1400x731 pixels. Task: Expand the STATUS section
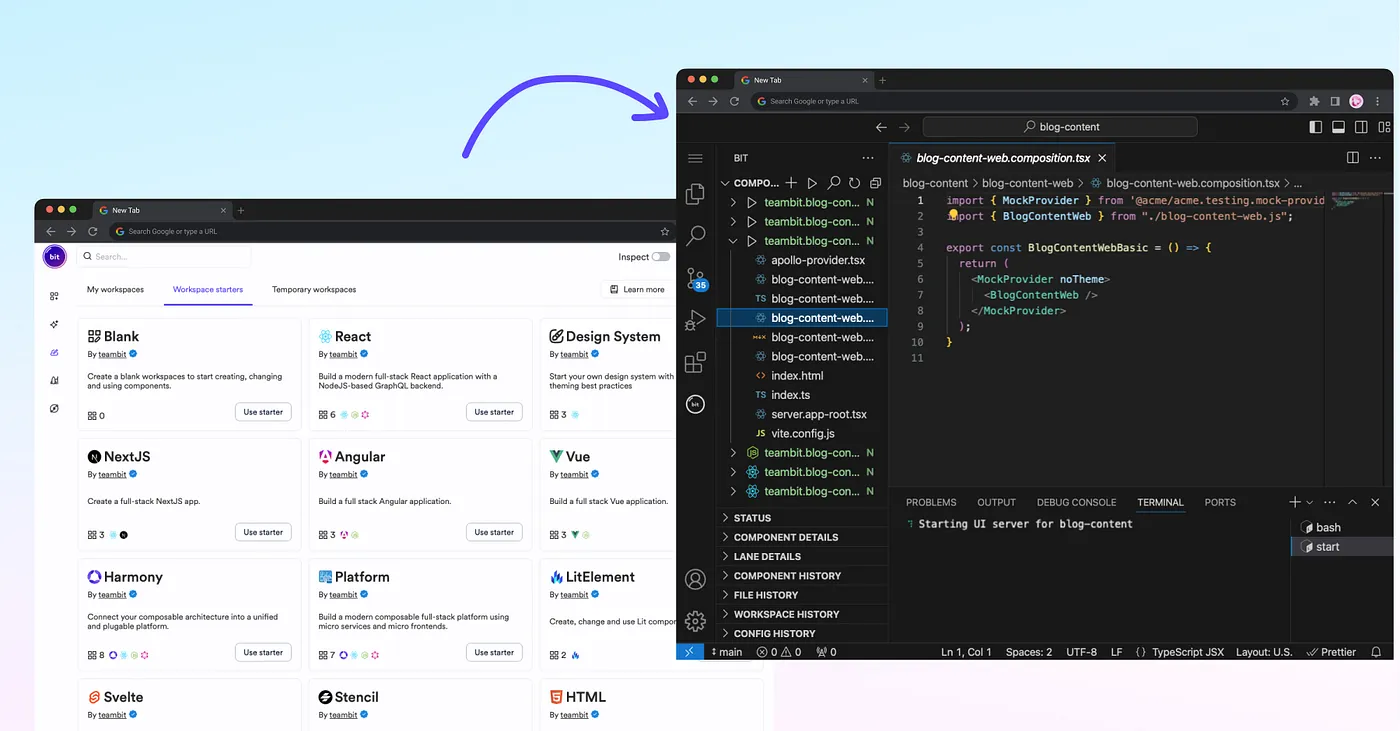click(752, 518)
